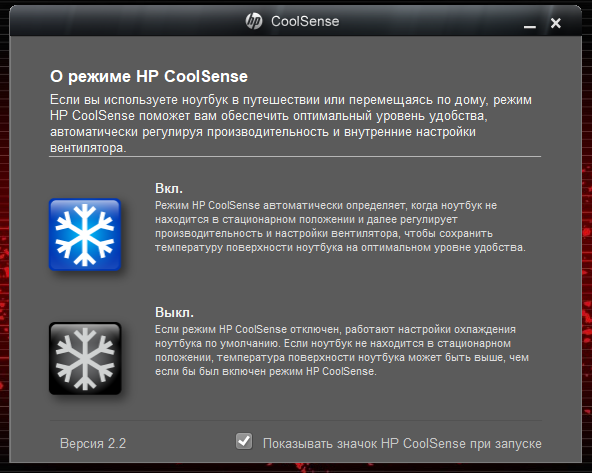Select the 'Вкл.' heading

click(x=169, y=188)
